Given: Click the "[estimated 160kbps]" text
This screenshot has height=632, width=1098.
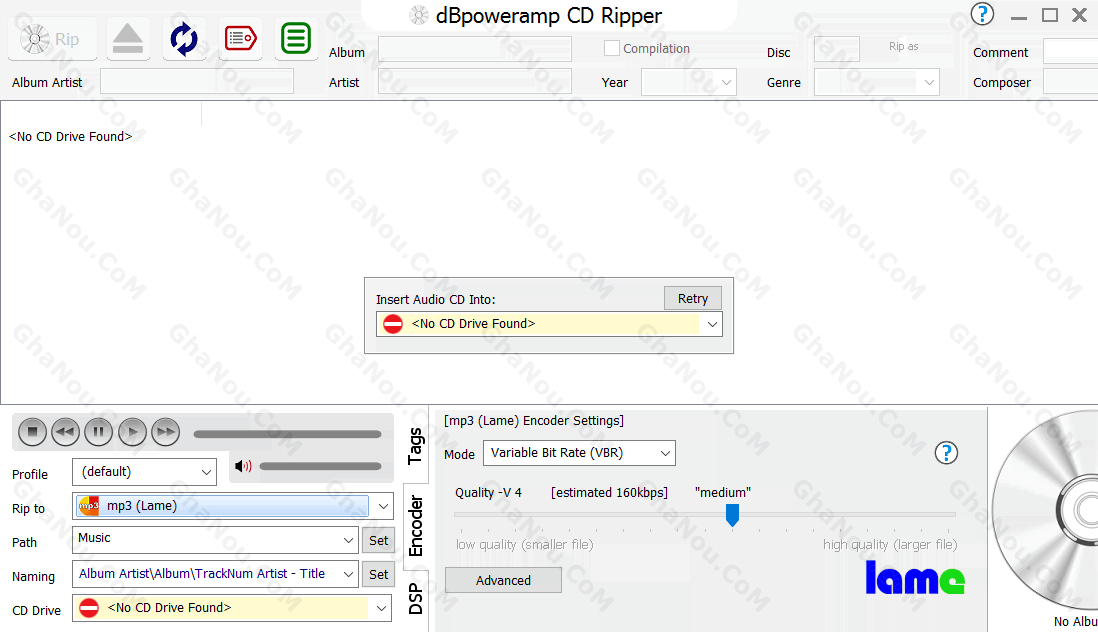Looking at the screenshot, I should (609, 493).
